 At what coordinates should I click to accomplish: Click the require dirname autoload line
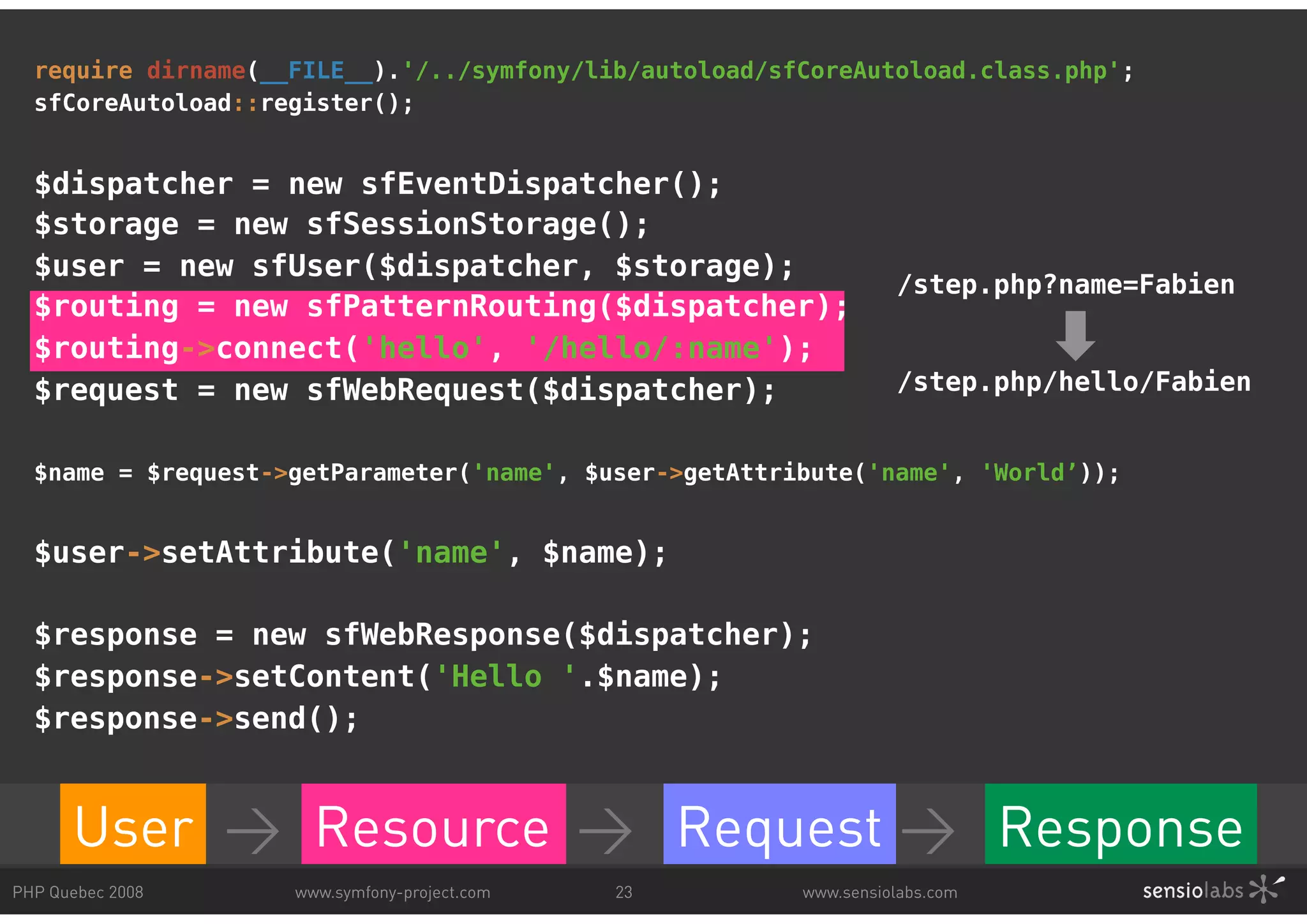(583, 70)
